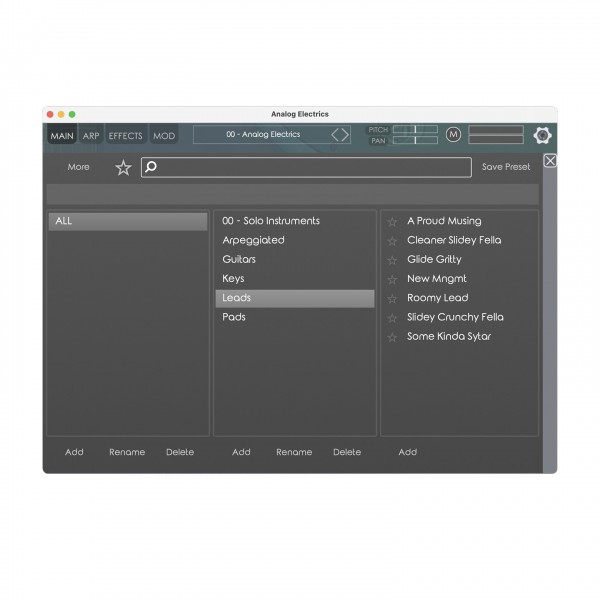
Task: Click Add under the bank column
Action: click(74, 452)
